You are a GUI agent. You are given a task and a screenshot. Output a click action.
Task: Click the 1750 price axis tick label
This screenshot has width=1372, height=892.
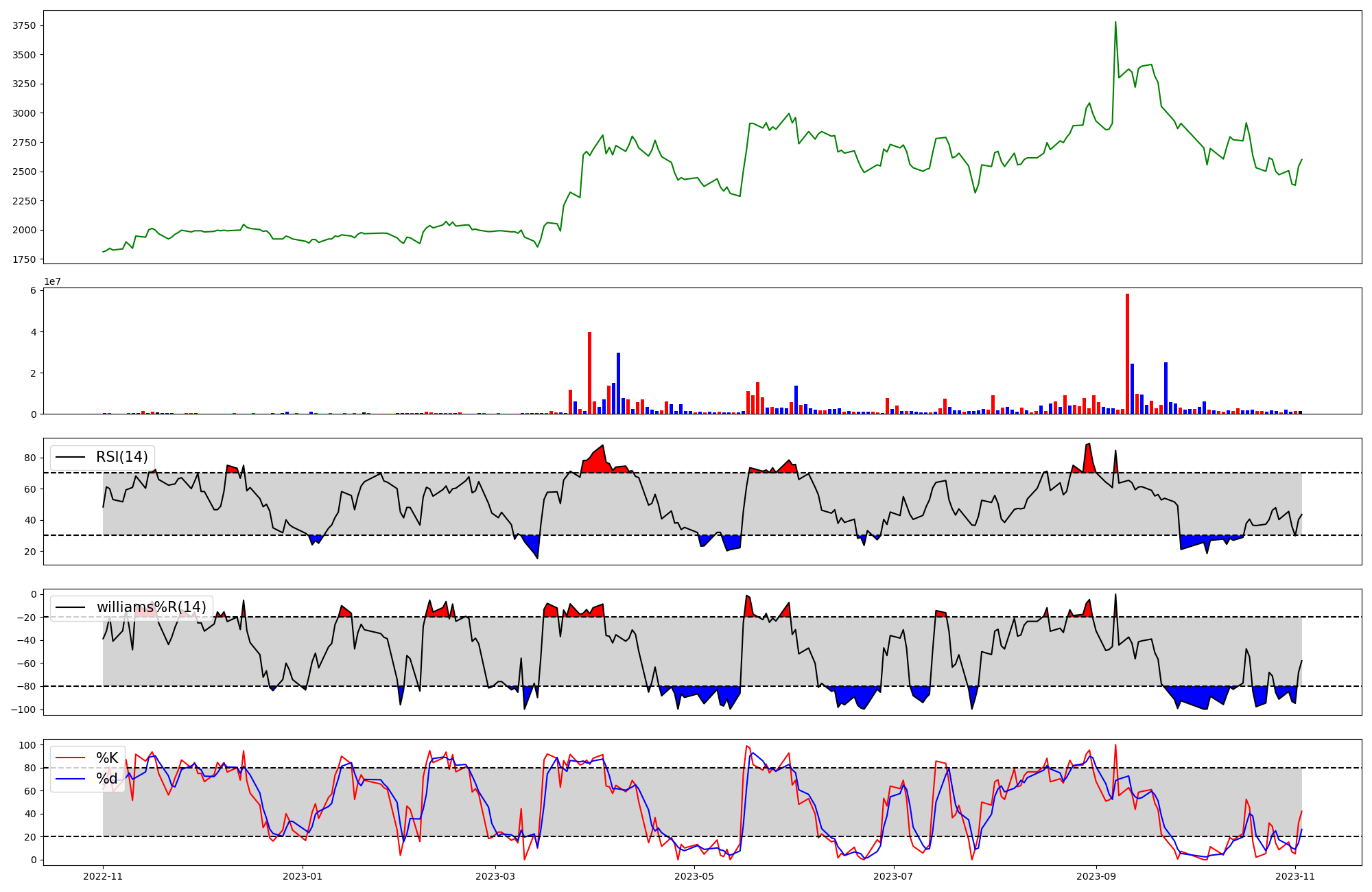point(24,259)
